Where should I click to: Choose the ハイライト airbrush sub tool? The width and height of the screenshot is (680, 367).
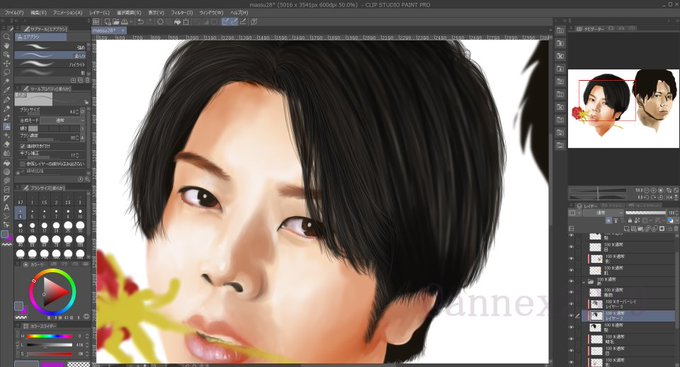pyautogui.click(x=51, y=64)
